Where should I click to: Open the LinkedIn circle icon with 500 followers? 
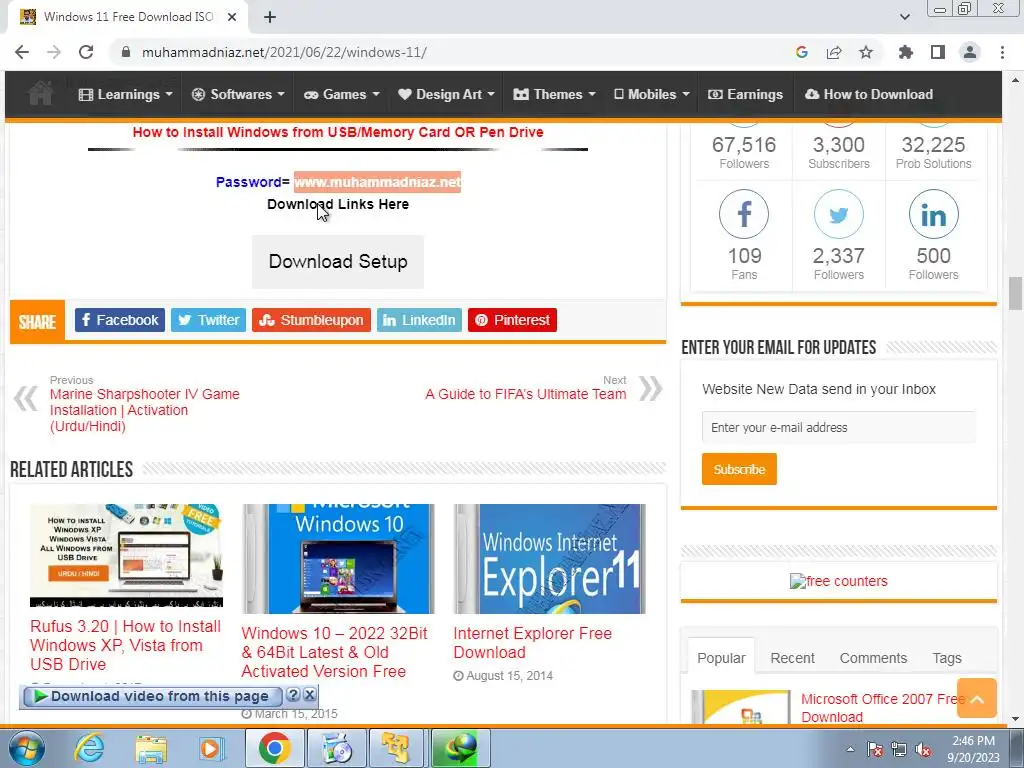coord(933,214)
